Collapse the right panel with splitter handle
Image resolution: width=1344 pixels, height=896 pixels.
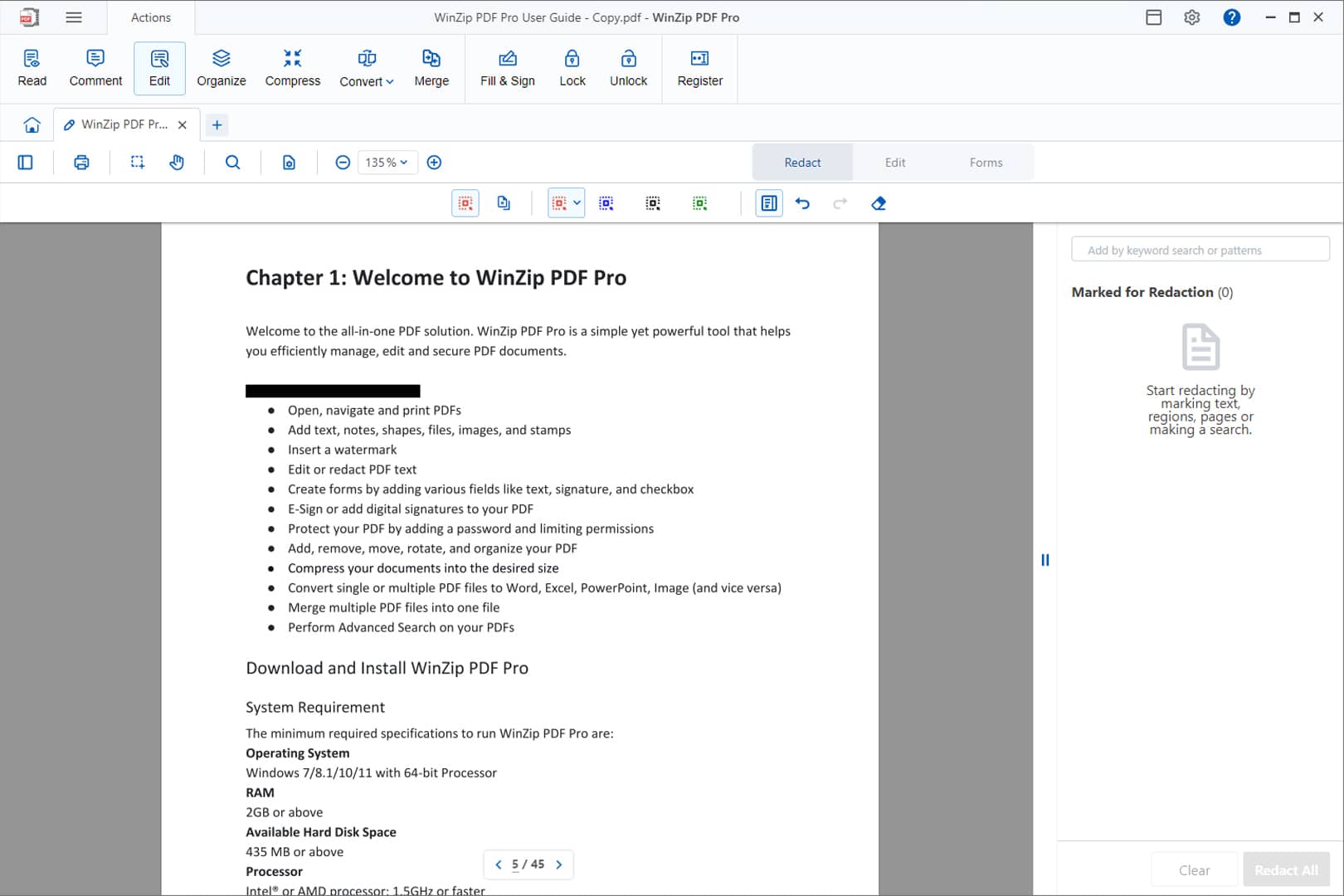point(1045,560)
